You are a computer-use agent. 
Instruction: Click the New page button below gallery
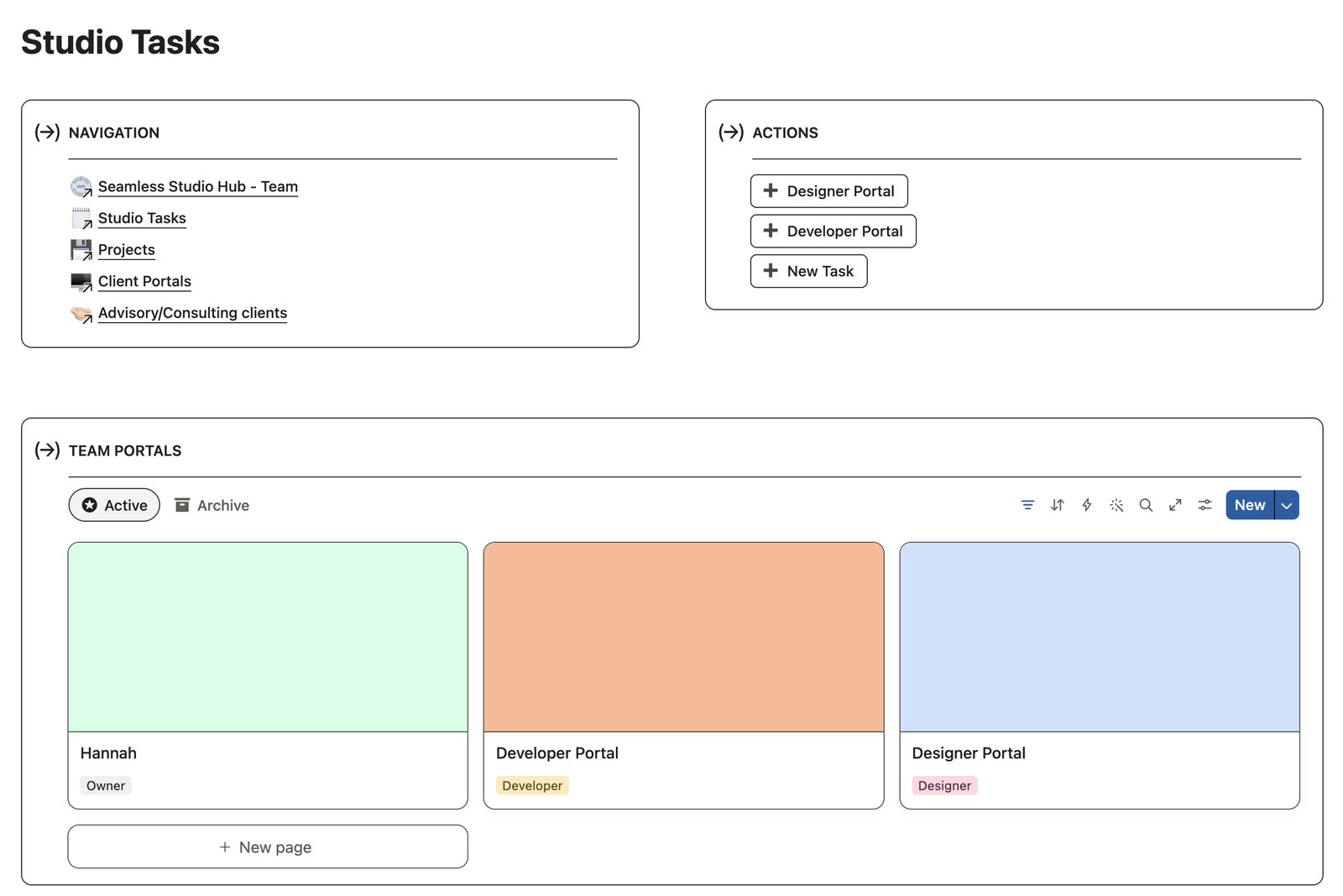(268, 847)
